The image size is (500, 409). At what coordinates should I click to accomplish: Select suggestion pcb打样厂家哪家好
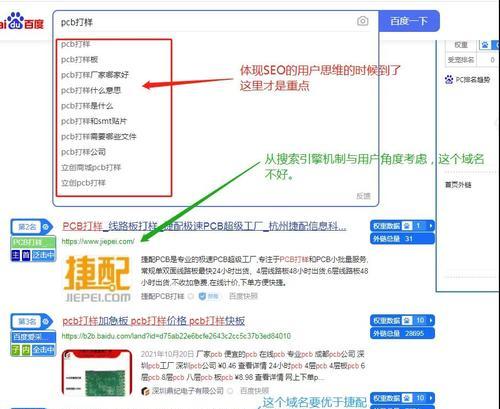[95, 75]
